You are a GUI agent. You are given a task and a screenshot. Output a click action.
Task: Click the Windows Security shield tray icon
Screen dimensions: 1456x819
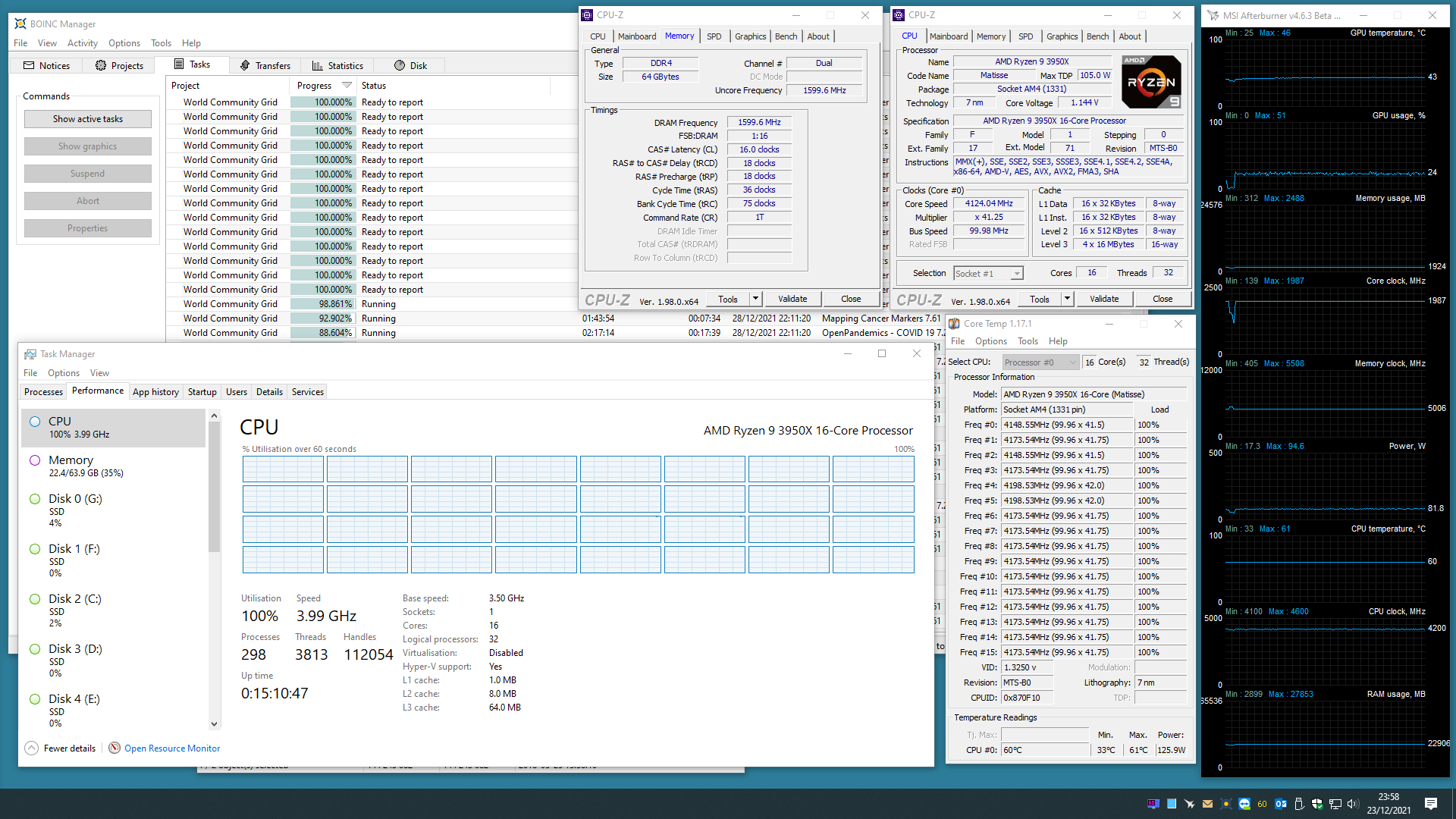(1317, 804)
